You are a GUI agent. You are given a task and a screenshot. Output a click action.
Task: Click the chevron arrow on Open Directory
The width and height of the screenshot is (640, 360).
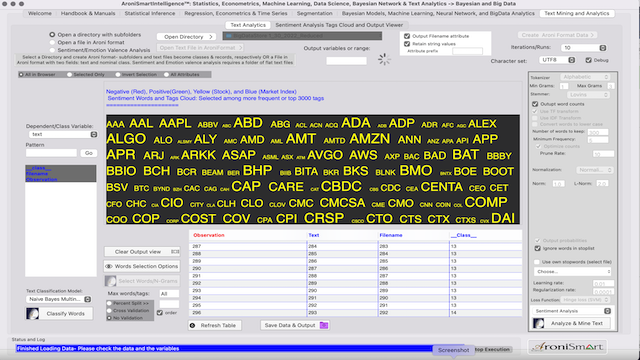pos(211,37)
